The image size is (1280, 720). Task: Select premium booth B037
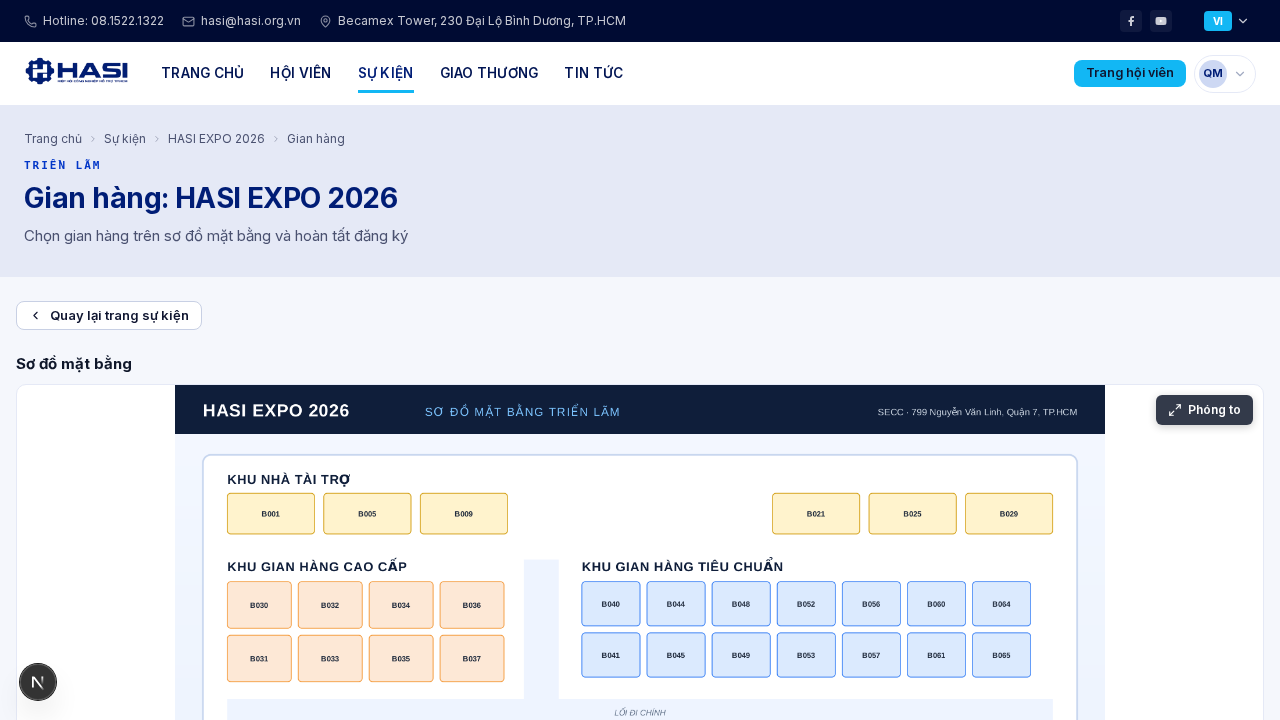[x=472, y=659]
